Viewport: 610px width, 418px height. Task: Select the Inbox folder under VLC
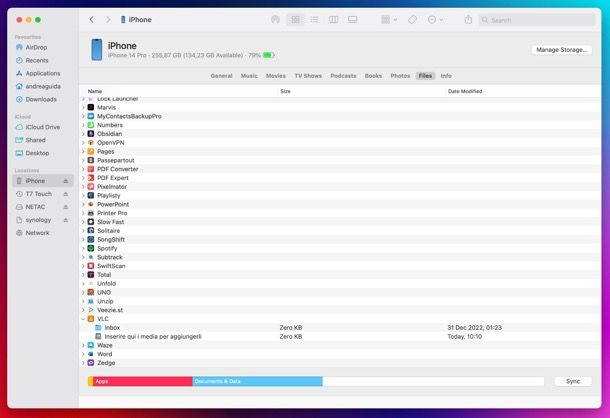click(x=340, y=328)
